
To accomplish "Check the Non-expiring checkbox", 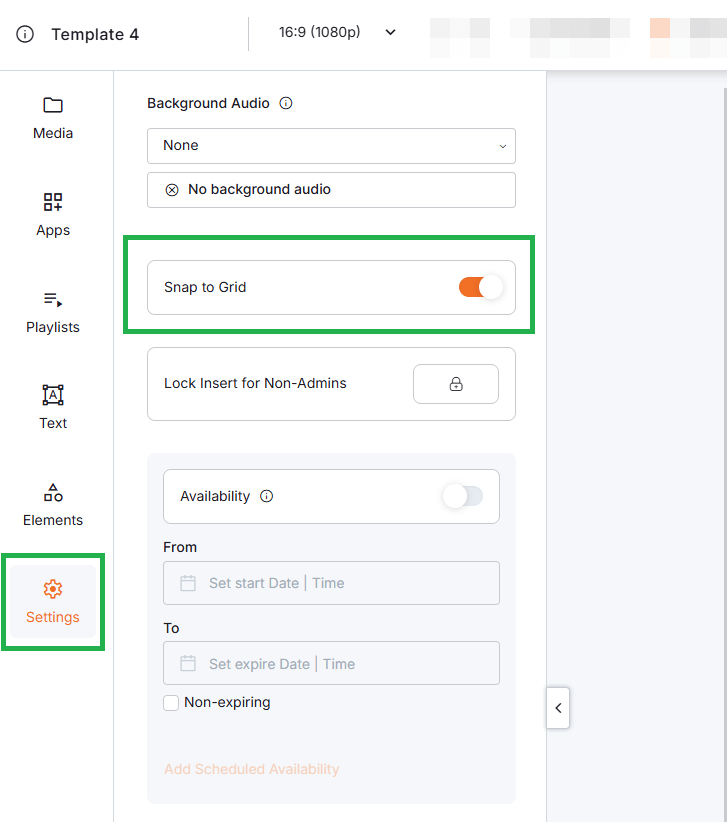I will 170,702.
